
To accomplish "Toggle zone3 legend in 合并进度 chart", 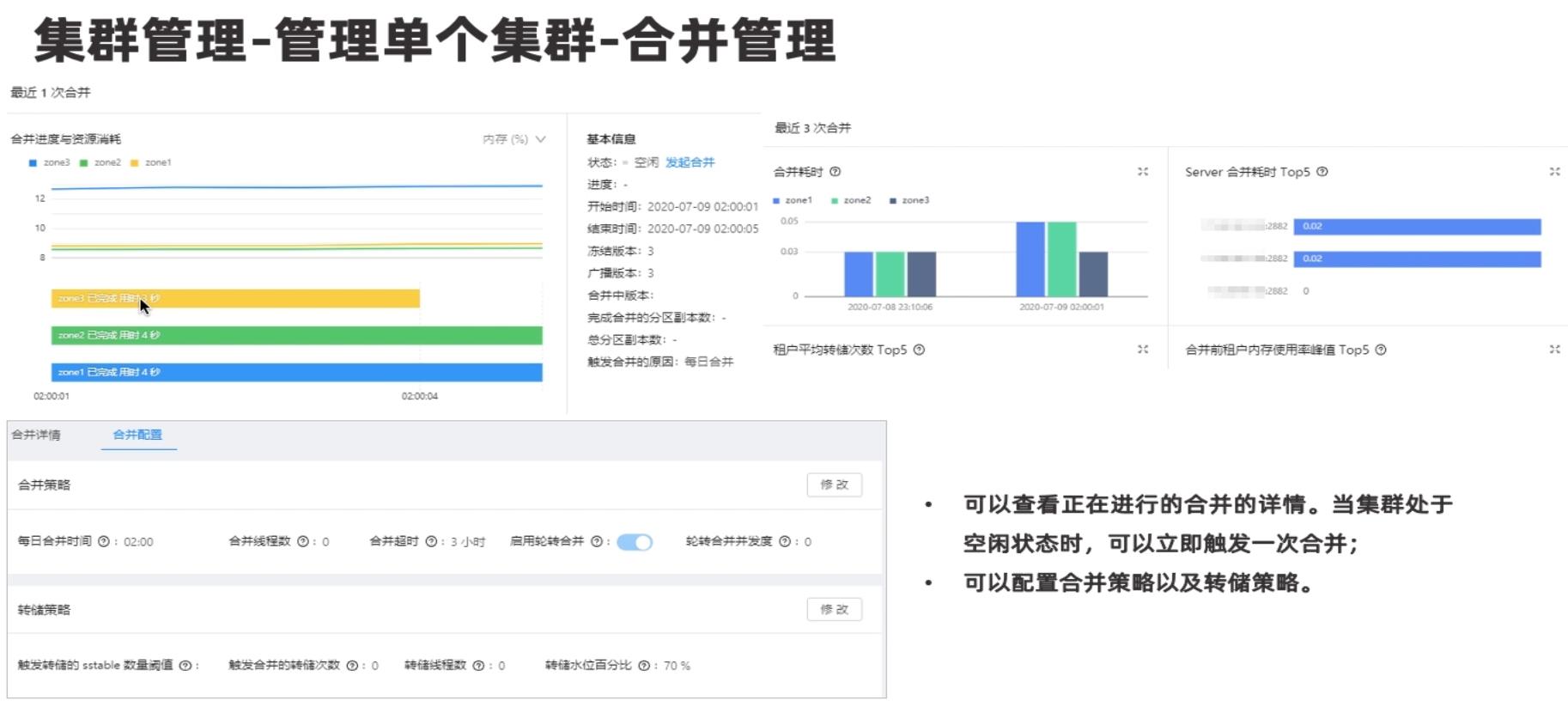I will pos(50,162).
